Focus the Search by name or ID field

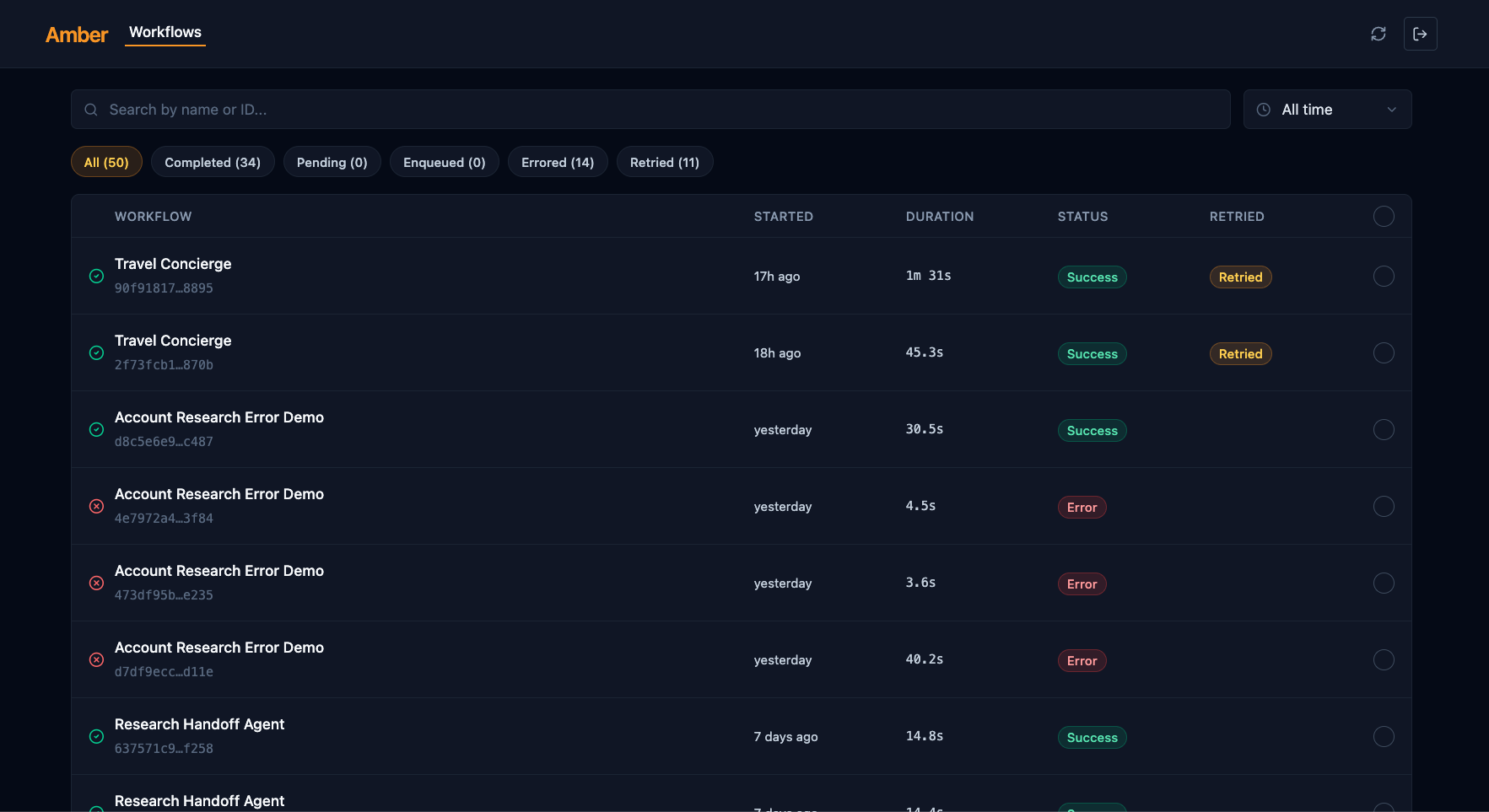coord(650,110)
